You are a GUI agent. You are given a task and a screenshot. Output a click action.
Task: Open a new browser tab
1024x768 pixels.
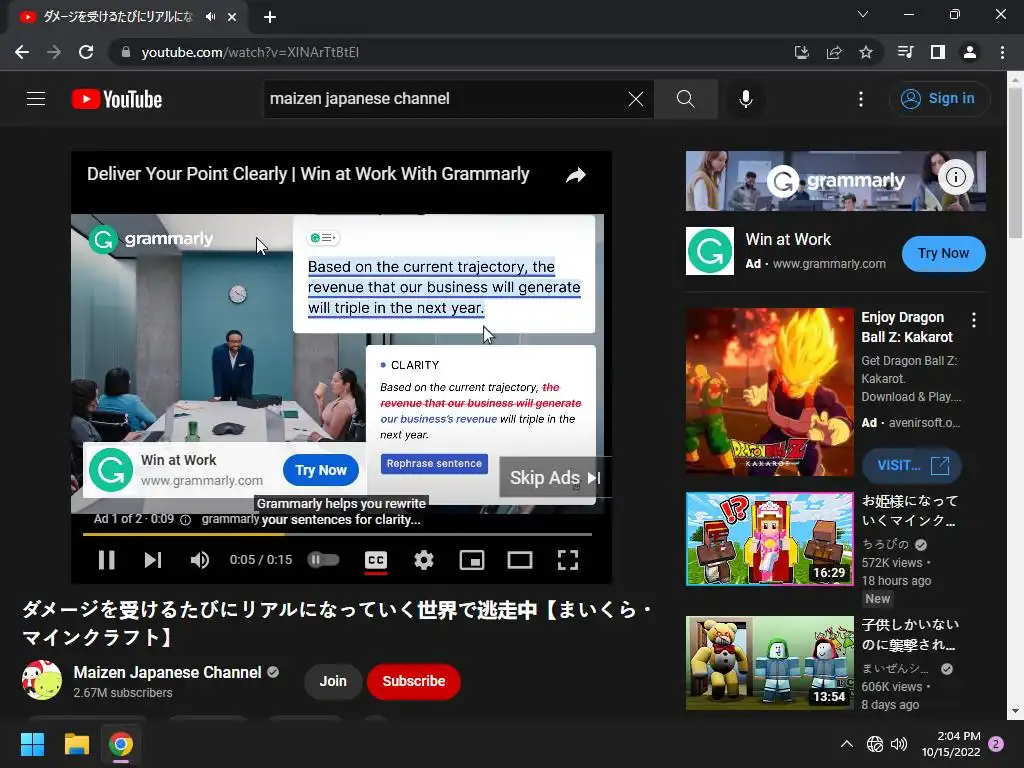point(270,18)
